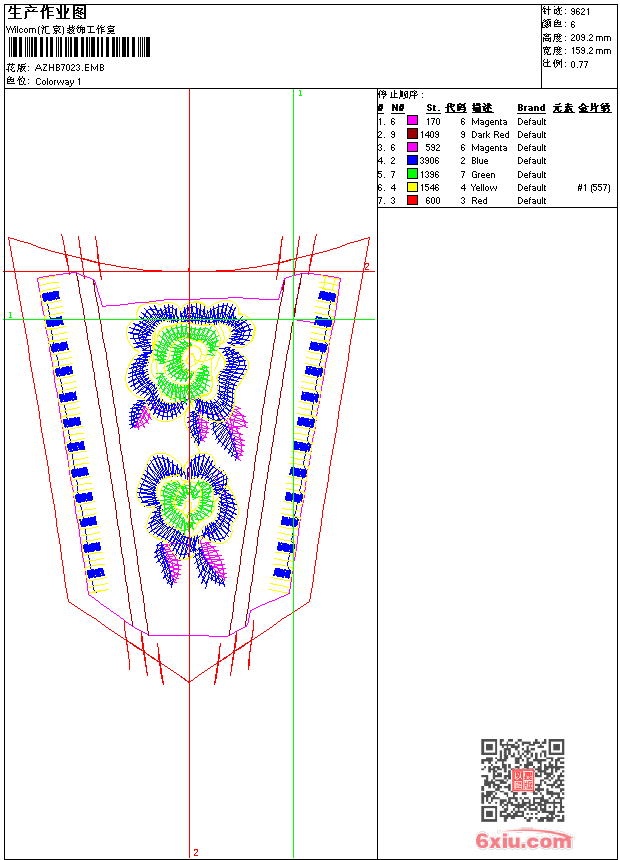Click stitch count 3906 in Blue row
620x860 pixels.
pyautogui.click(x=430, y=161)
